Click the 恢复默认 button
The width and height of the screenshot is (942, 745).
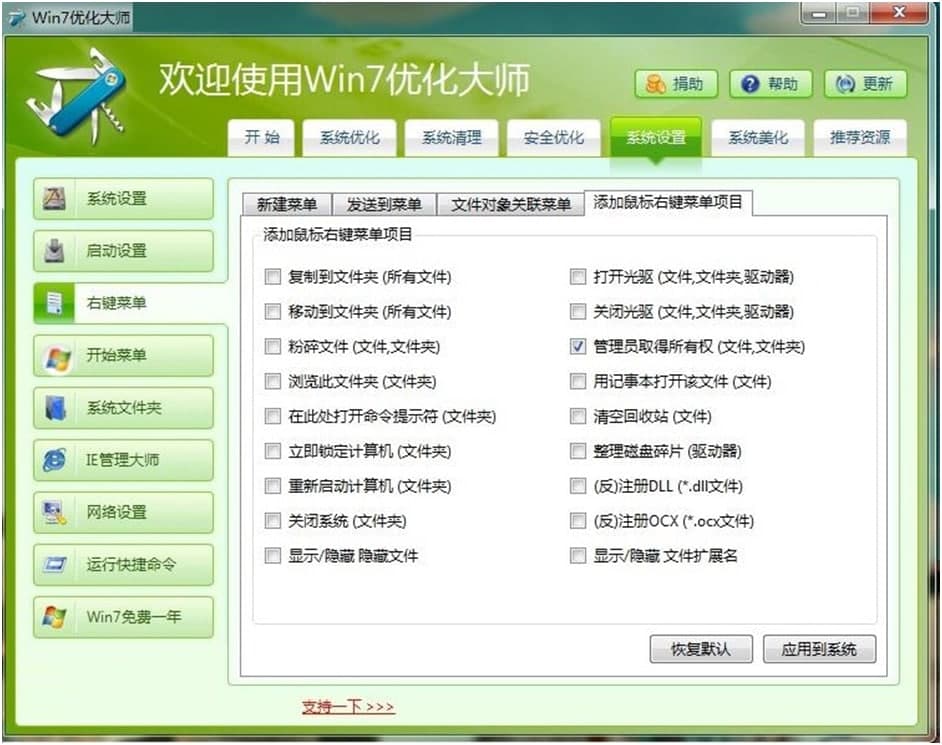pos(701,649)
